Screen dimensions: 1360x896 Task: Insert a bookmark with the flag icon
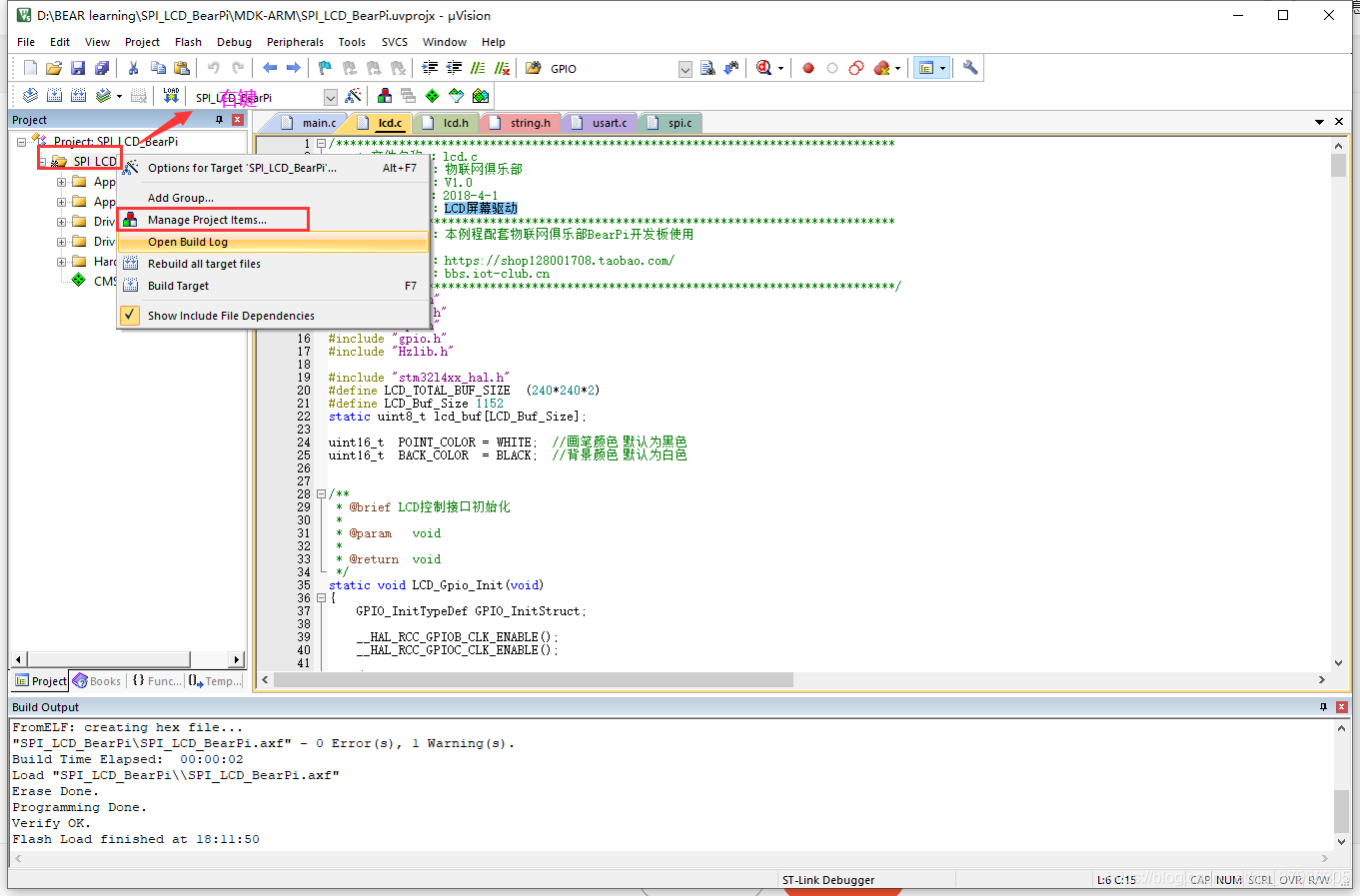click(325, 68)
